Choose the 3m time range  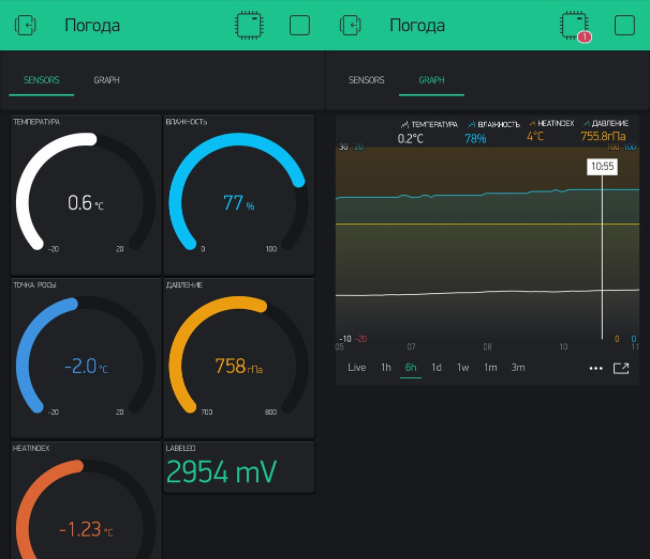518,367
